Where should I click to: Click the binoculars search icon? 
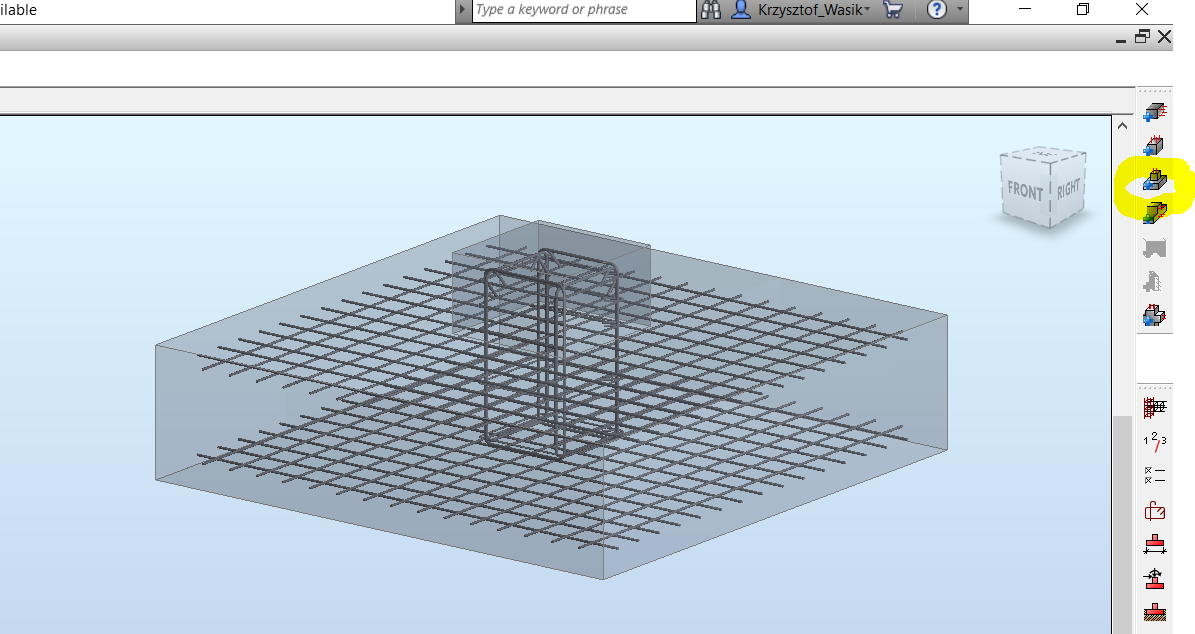[711, 10]
